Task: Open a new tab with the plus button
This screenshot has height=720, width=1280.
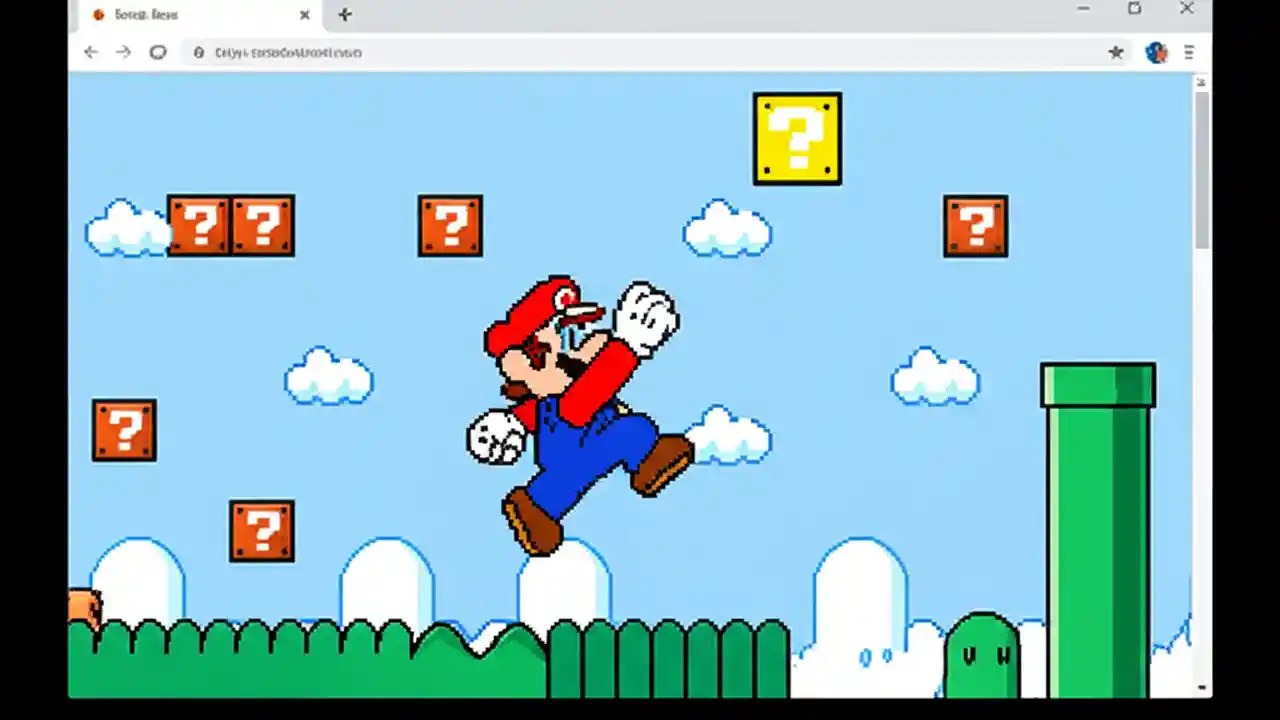Action: 344,14
